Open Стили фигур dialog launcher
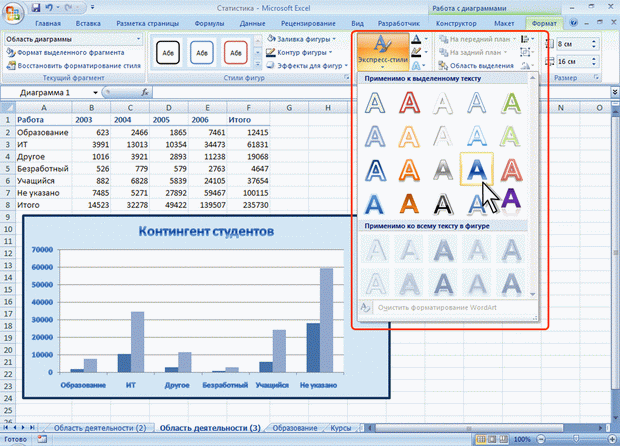The image size is (620, 446). click(x=347, y=78)
